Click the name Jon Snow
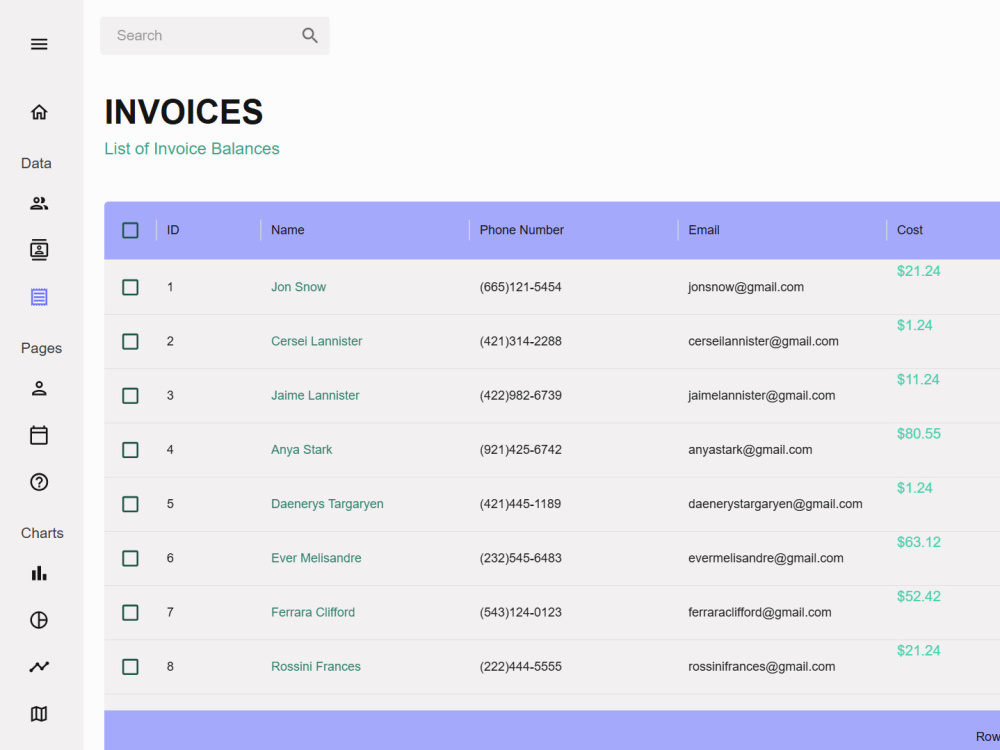This screenshot has width=1000, height=750. pyautogui.click(x=298, y=287)
